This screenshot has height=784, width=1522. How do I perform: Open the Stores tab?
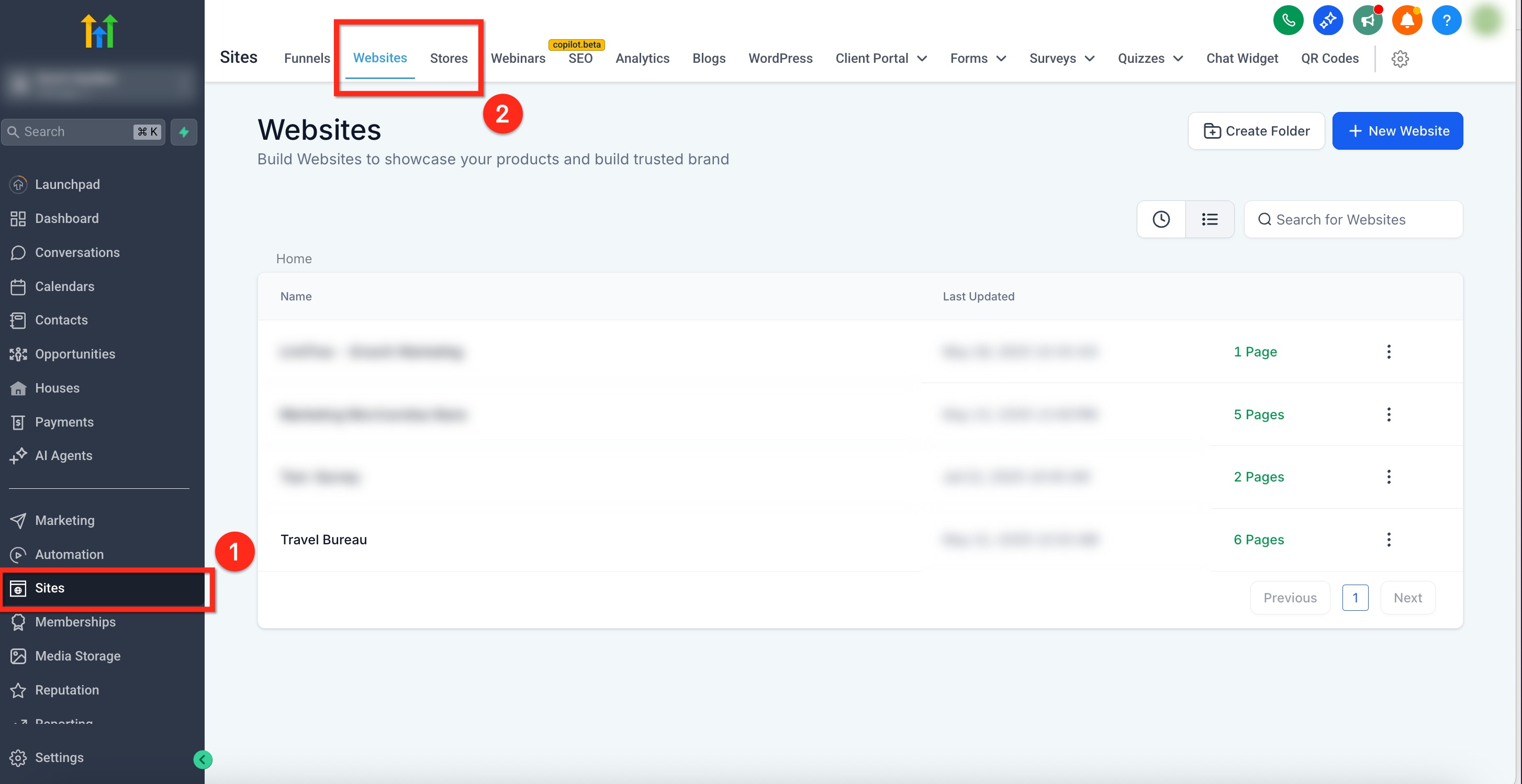(x=449, y=59)
